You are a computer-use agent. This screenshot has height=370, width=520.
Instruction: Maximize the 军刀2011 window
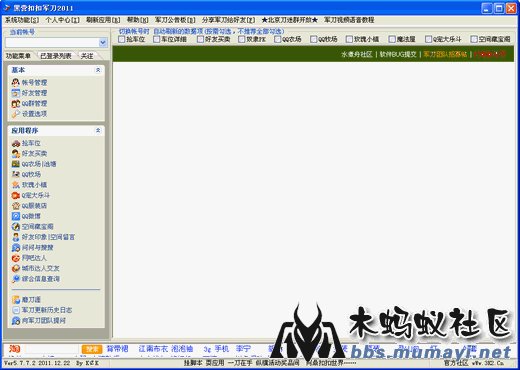click(x=499, y=8)
